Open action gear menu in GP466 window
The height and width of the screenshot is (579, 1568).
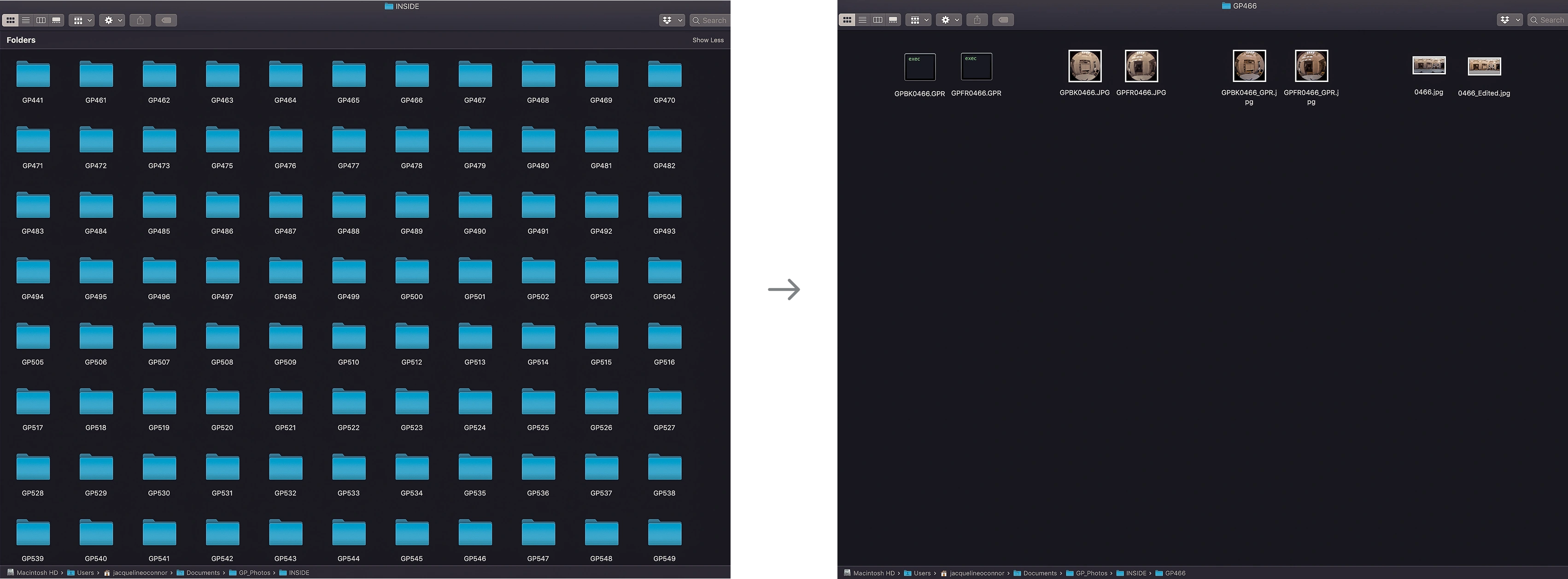click(x=949, y=20)
